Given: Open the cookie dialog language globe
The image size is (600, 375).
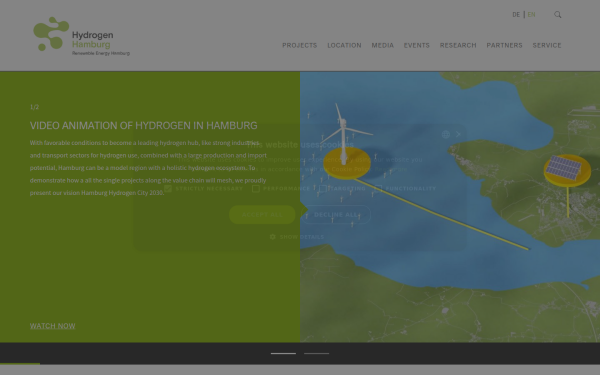Looking at the screenshot, I should 445,134.
